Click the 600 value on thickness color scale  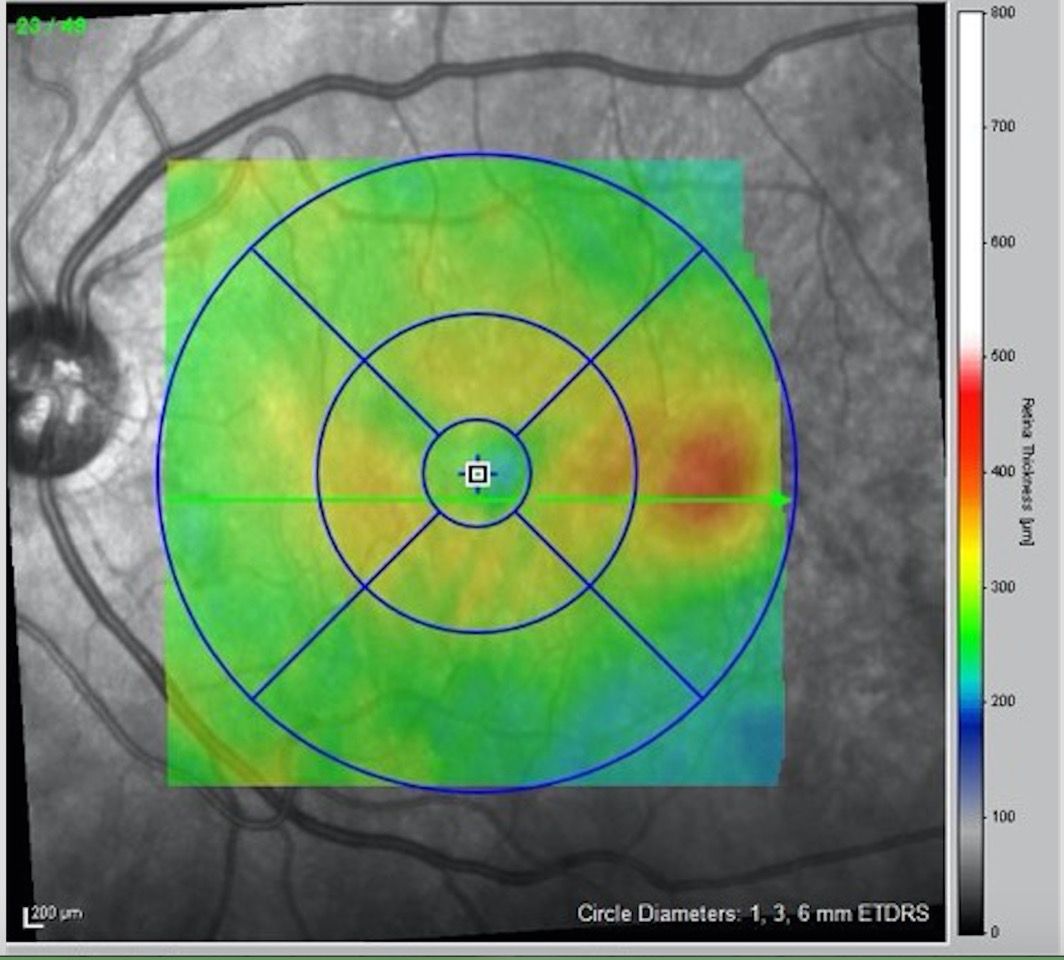coord(1002,242)
